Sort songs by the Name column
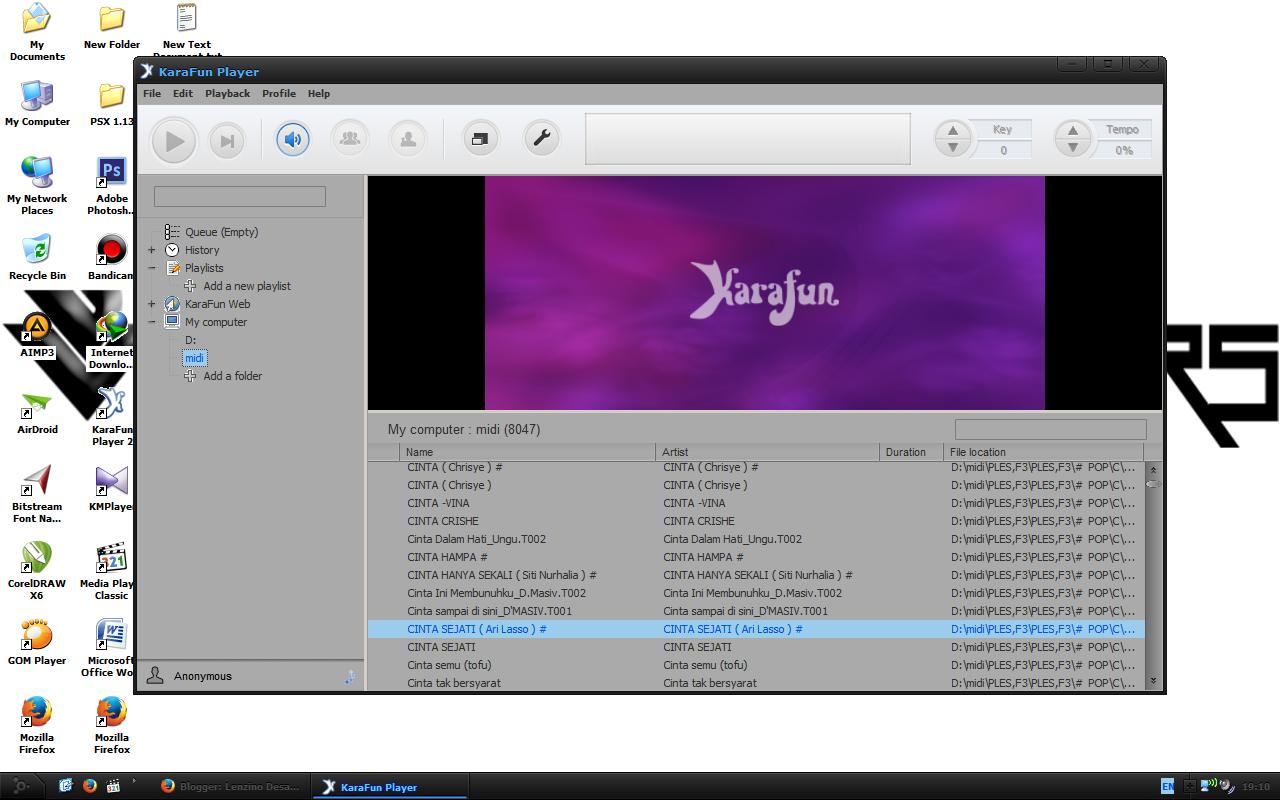This screenshot has width=1280, height=800. (527, 452)
